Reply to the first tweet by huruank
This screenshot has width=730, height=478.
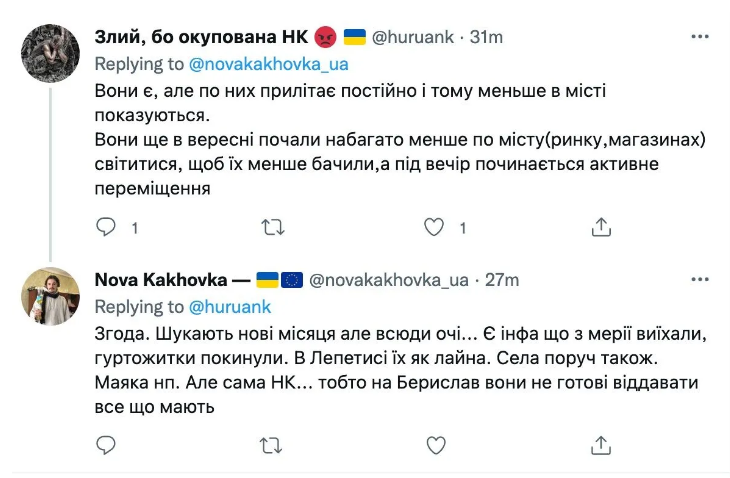pos(106,228)
